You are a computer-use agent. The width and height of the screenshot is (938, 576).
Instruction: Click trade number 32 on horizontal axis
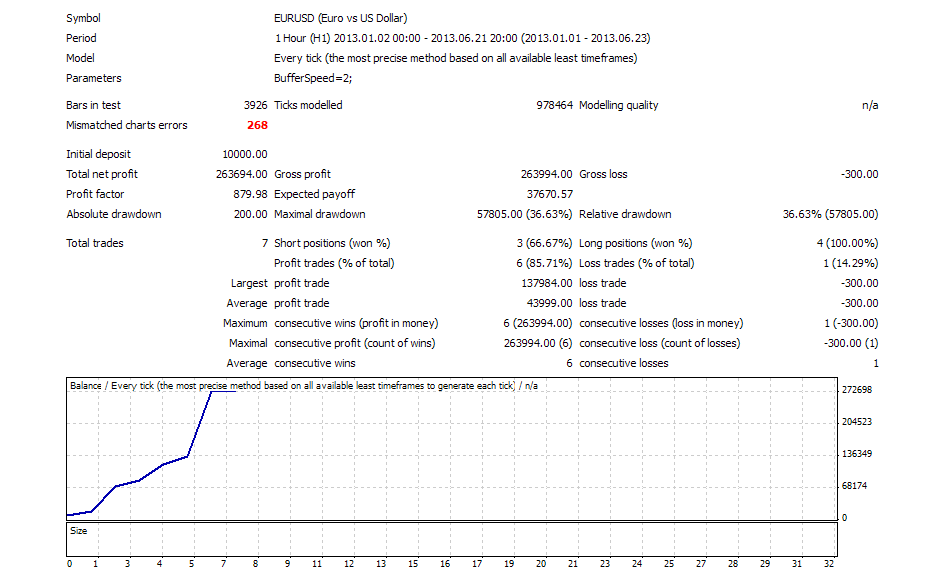tap(828, 564)
